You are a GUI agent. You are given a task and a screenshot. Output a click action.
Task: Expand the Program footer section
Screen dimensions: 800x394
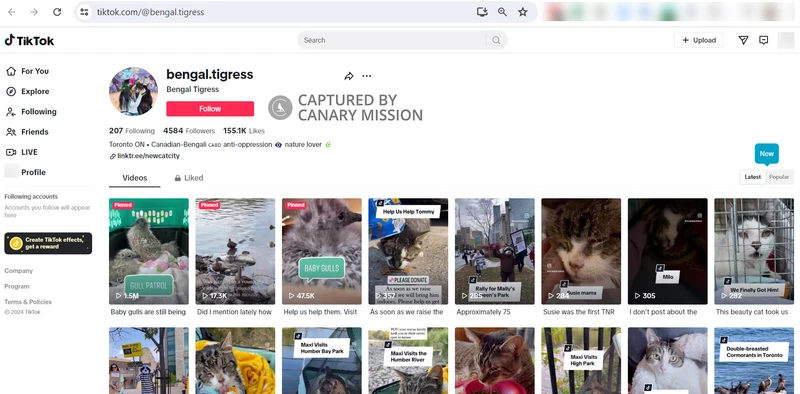[x=17, y=286]
